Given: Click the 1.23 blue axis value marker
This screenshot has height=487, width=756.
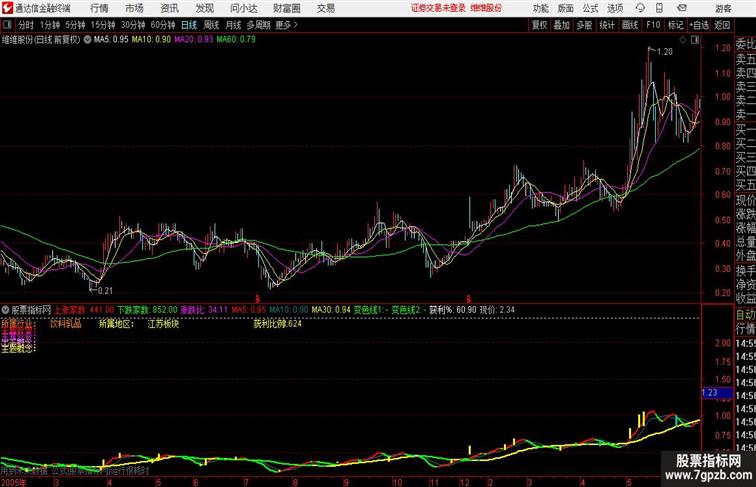Looking at the screenshot, I should tap(717, 392).
